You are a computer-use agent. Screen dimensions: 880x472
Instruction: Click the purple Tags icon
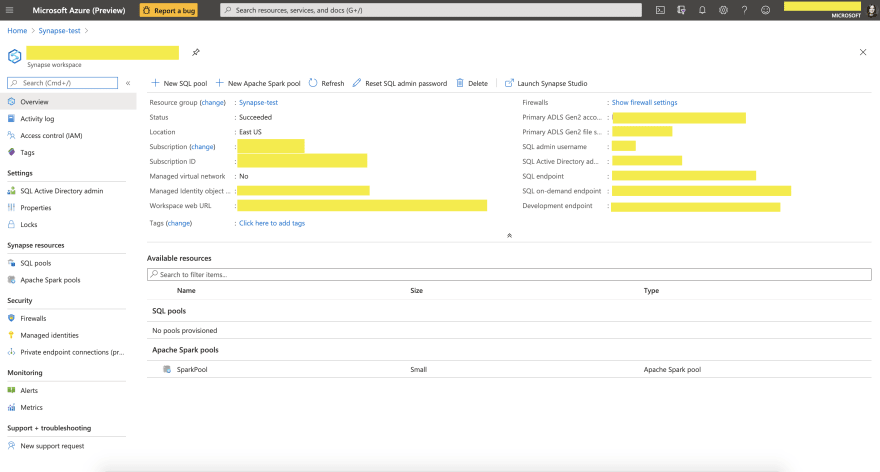tap(11, 152)
